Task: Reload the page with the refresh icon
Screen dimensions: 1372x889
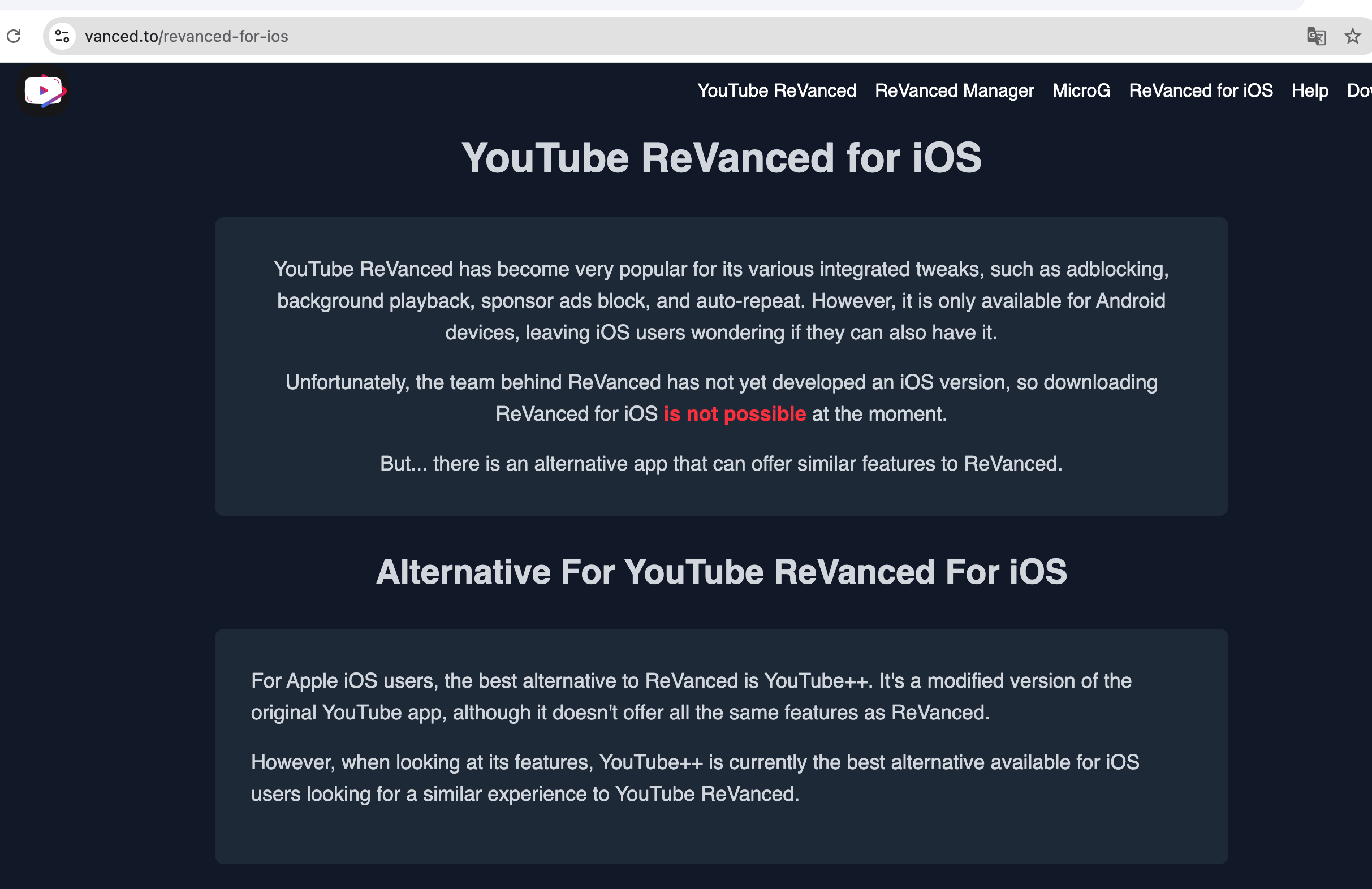Action: pos(14,36)
